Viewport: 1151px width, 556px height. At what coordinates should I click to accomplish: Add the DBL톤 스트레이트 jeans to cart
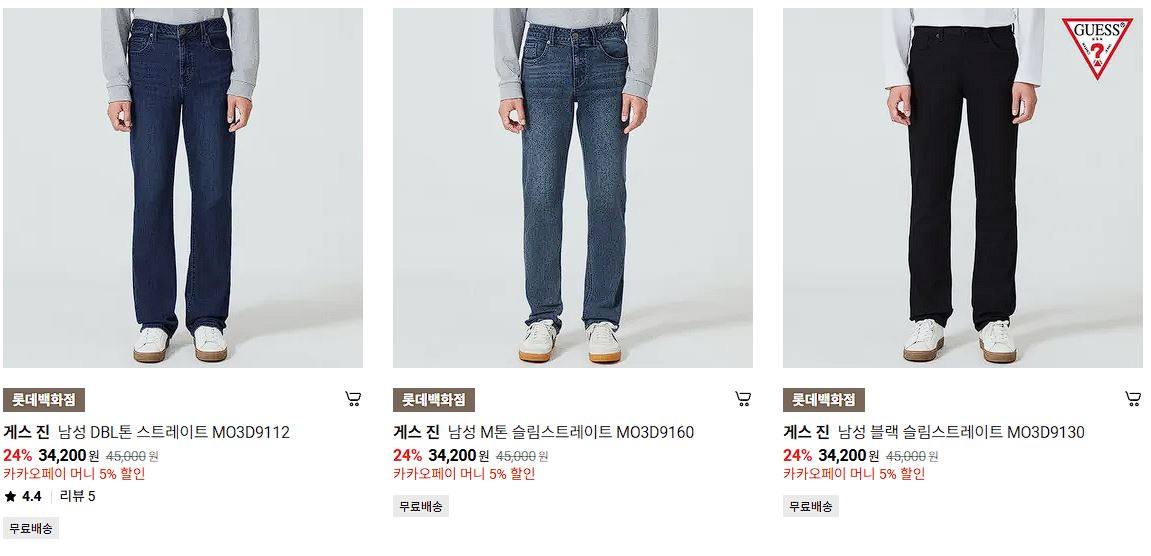353,399
